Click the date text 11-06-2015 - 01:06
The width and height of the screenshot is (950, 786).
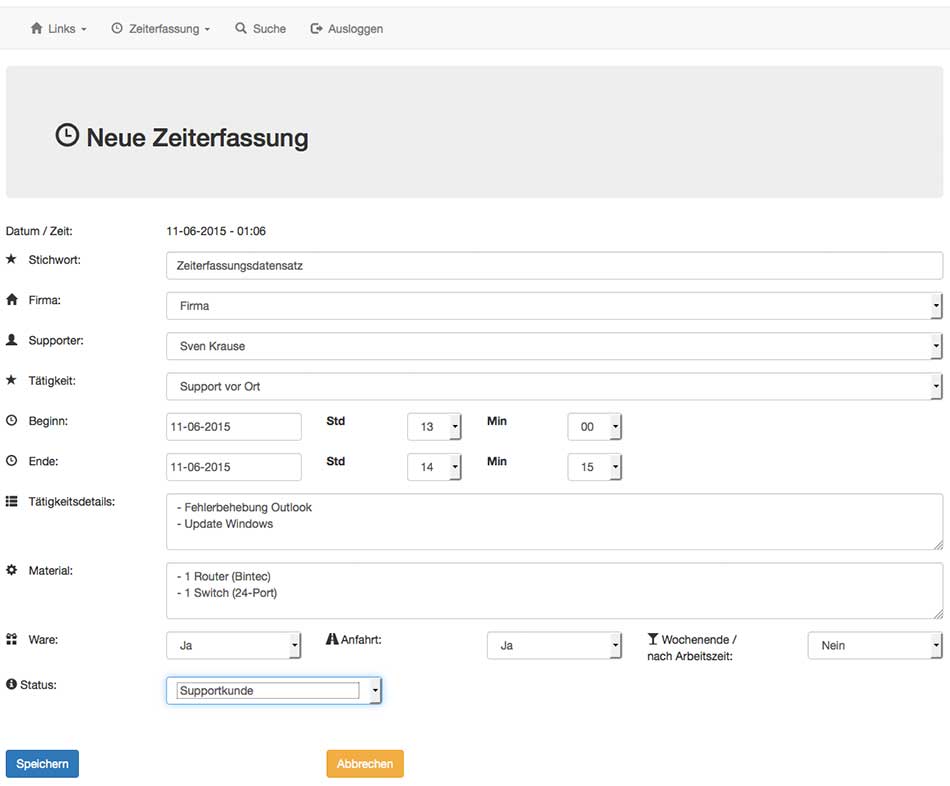pos(216,231)
